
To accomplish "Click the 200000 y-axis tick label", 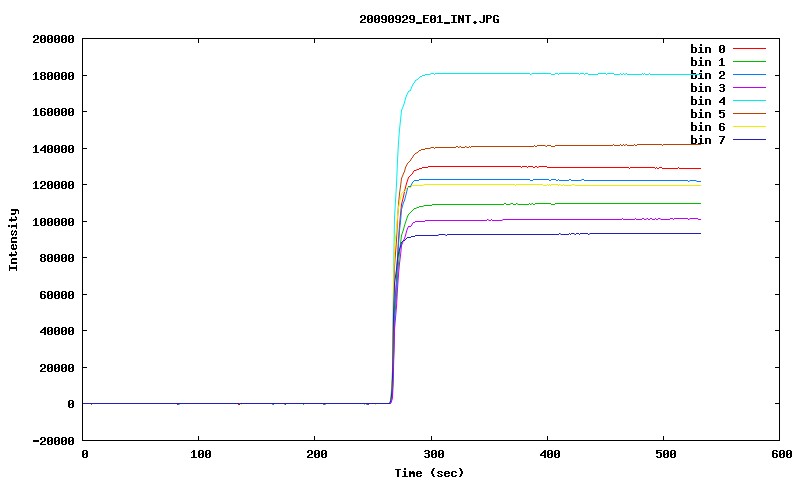I will point(53,39).
